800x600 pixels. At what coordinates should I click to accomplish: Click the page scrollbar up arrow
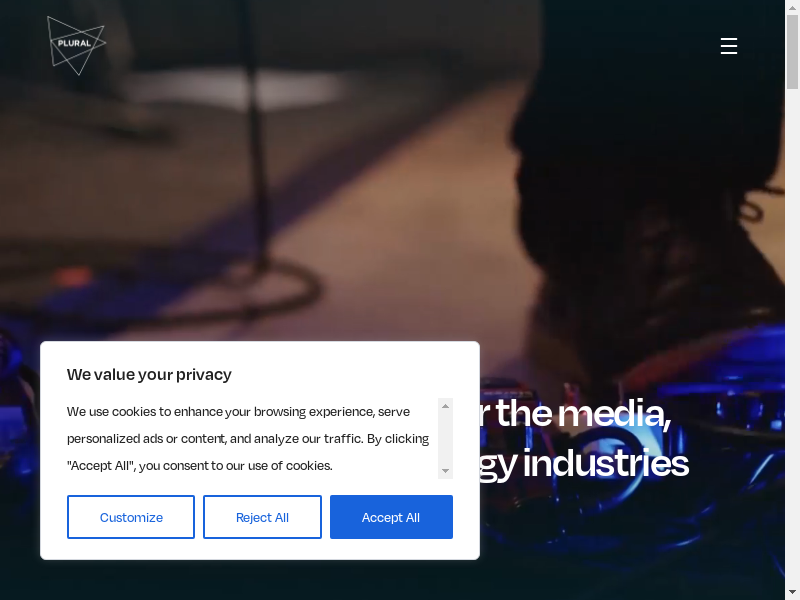pyautogui.click(x=792, y=7)
